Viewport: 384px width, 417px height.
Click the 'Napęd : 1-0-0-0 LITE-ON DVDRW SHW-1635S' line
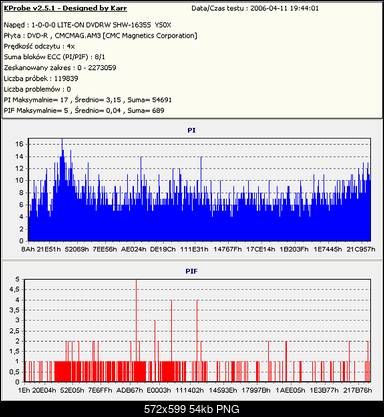click(87, 25)
